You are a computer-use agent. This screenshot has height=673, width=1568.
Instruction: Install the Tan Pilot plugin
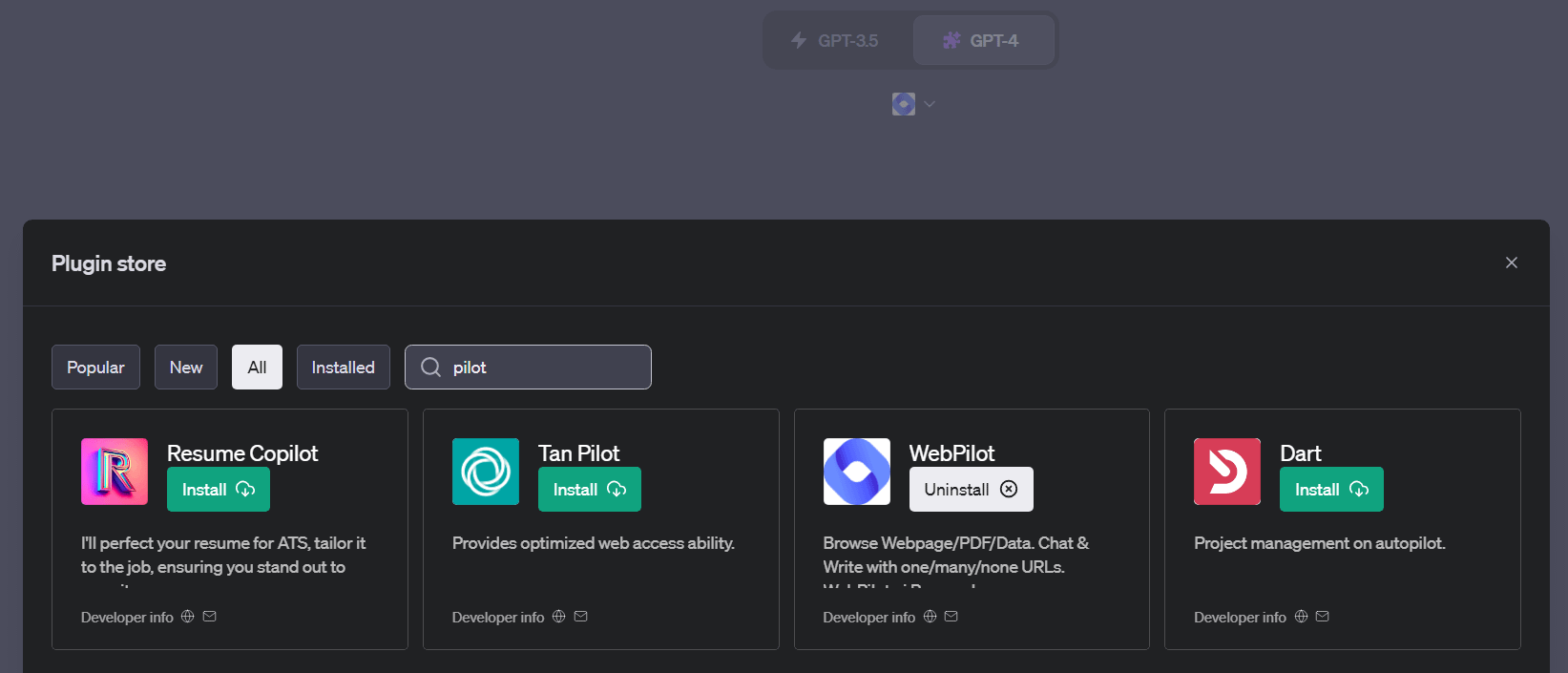click(590, 490)
